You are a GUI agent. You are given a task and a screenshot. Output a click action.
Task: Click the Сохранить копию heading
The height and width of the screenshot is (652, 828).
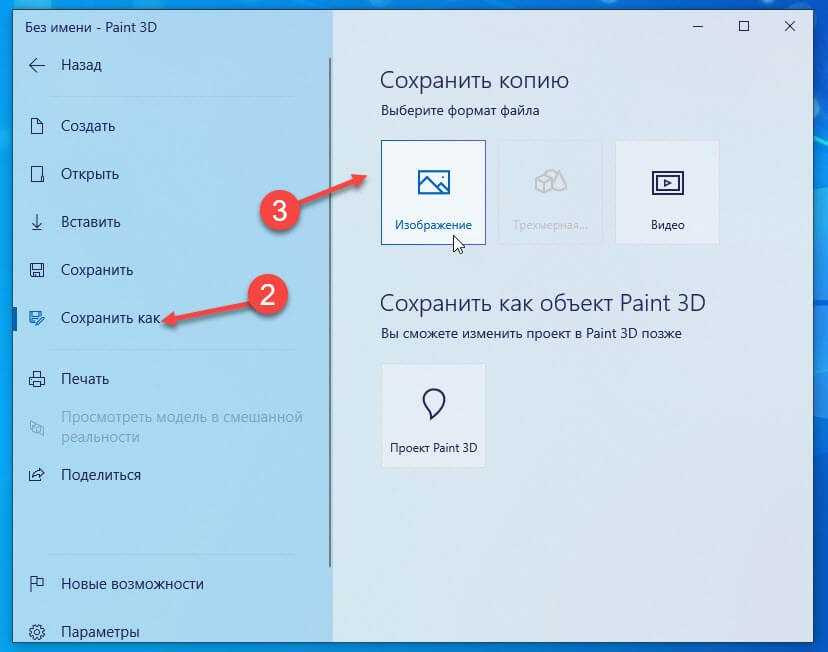(x=474, y=81)
